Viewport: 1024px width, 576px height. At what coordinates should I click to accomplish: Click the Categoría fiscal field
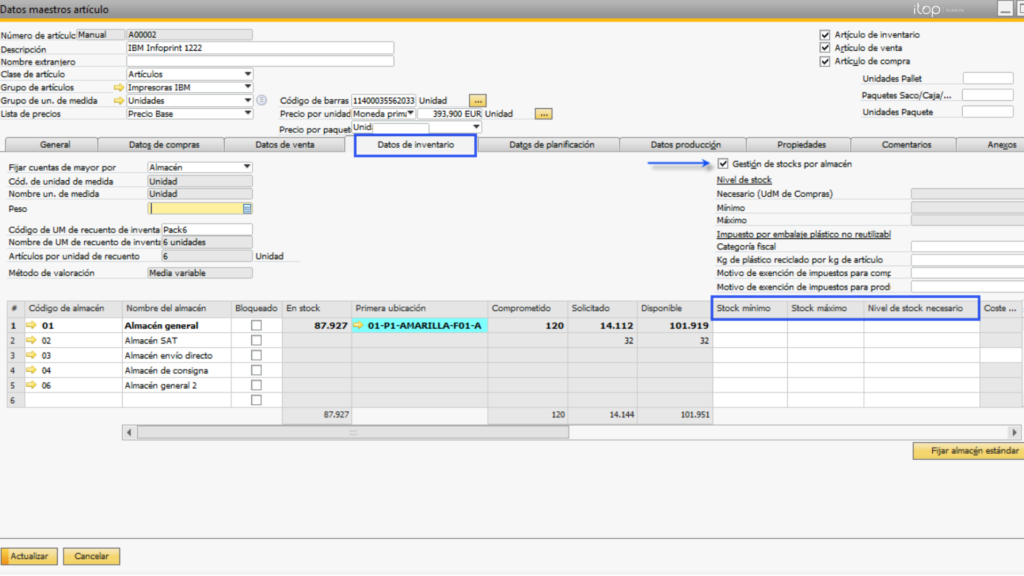[x=967, y=247]
